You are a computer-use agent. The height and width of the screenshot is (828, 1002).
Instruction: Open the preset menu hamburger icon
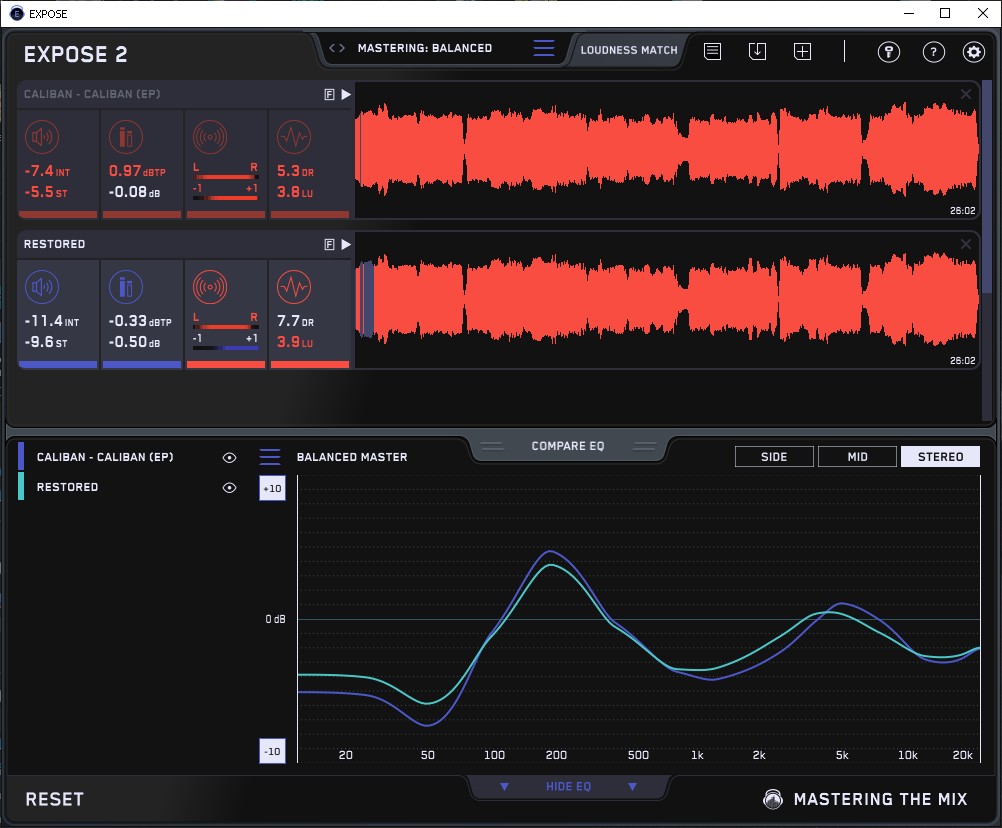pos(544,48)
